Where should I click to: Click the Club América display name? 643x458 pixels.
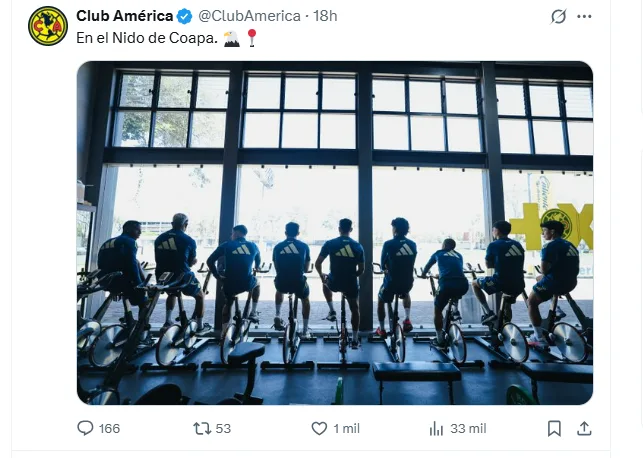pos(124,16)
